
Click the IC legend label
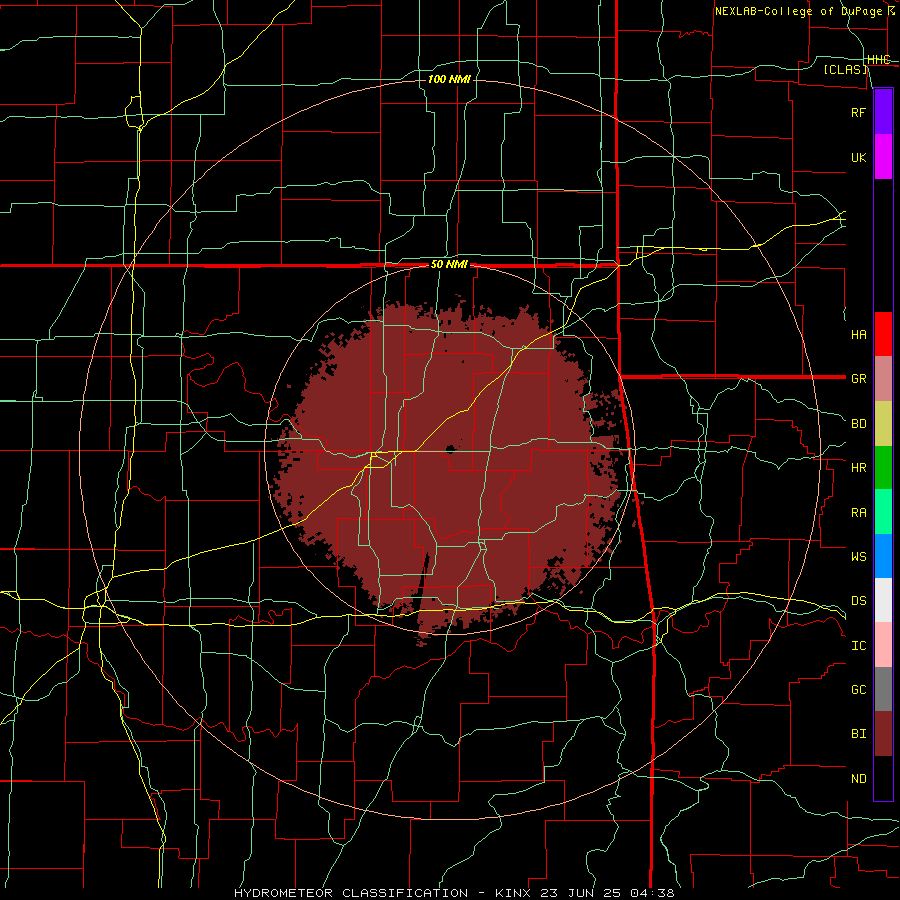(858, 646)
